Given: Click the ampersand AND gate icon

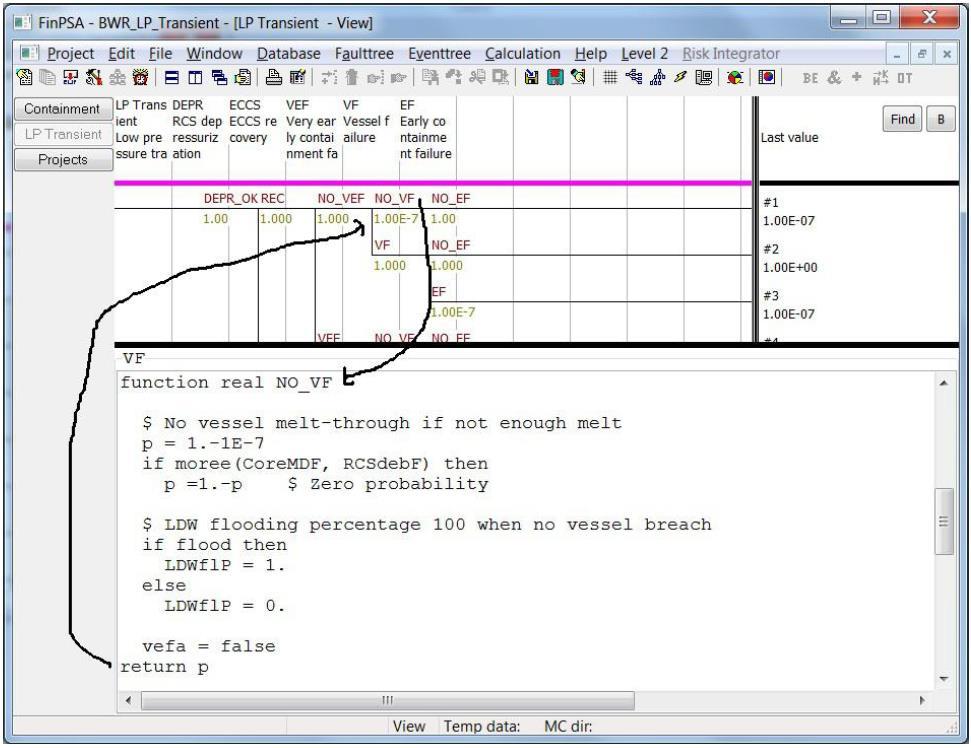Looking at the screenshot, I should coord(834,77).
